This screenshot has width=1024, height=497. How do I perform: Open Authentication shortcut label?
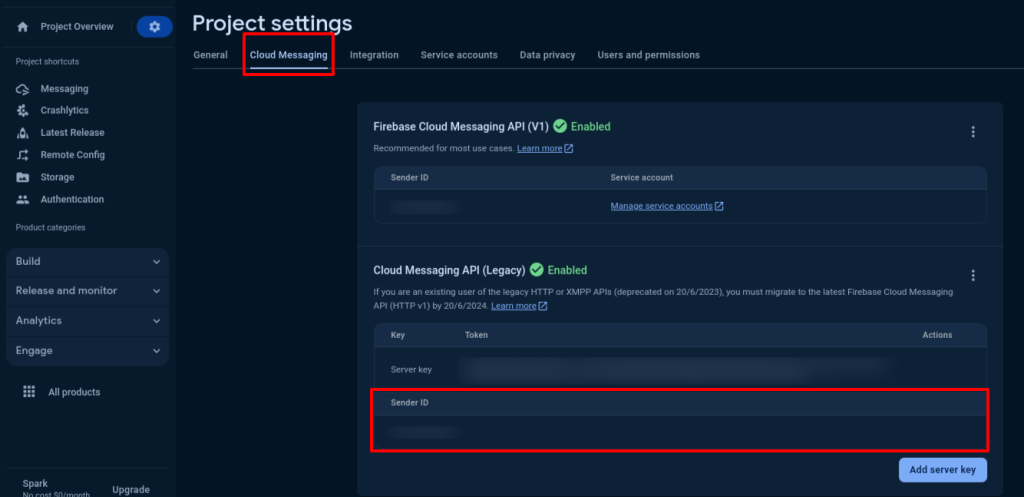click(72, 199)
